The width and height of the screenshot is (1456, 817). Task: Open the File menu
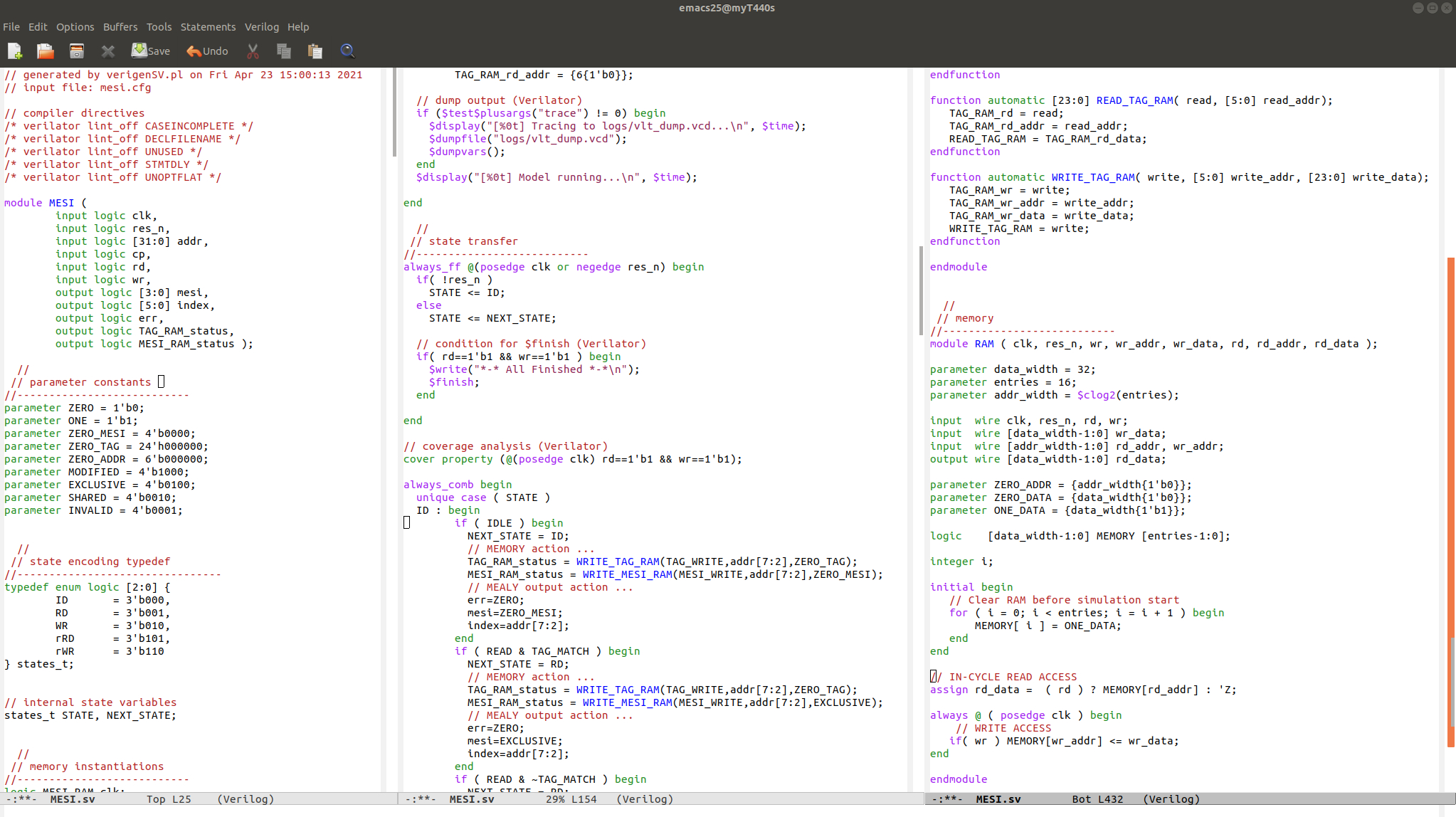tap(11, 27)
